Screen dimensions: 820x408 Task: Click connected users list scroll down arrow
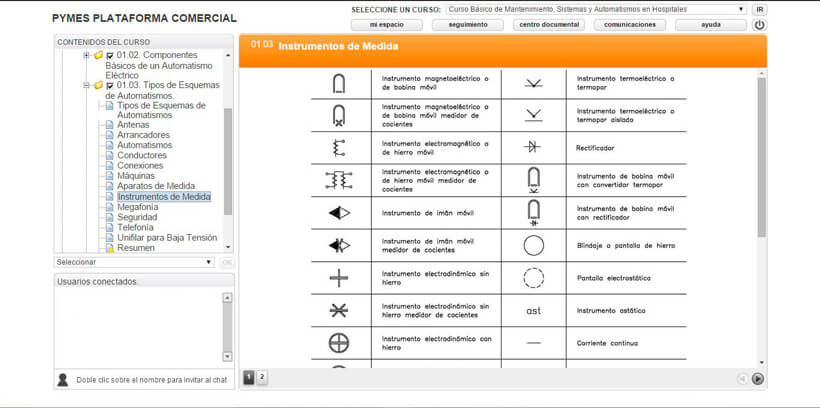(x=227, y=356)
